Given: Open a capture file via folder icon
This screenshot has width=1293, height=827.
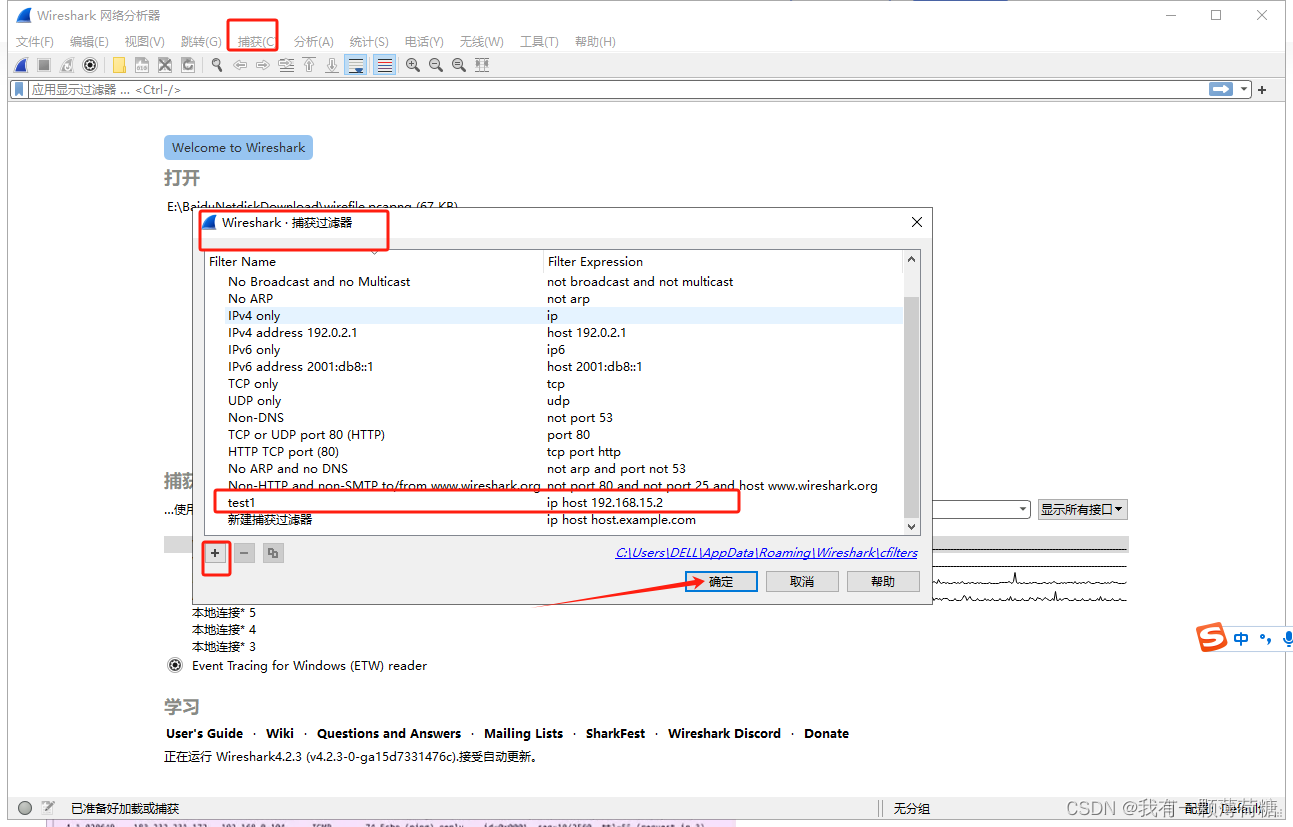Looking at the screenshot, I should coord(119,65).
